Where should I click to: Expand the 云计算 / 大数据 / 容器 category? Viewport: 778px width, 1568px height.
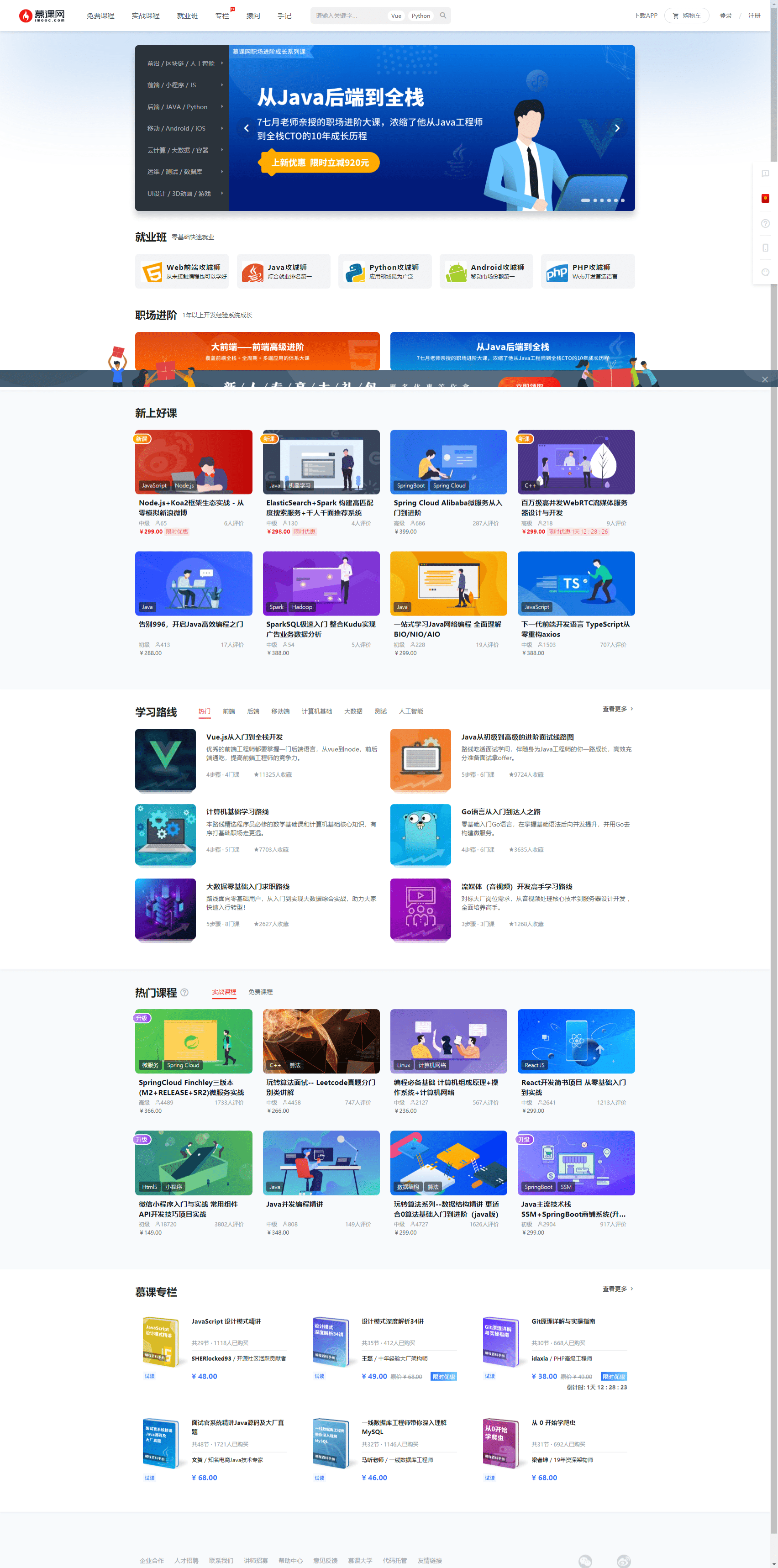point(182,150)
